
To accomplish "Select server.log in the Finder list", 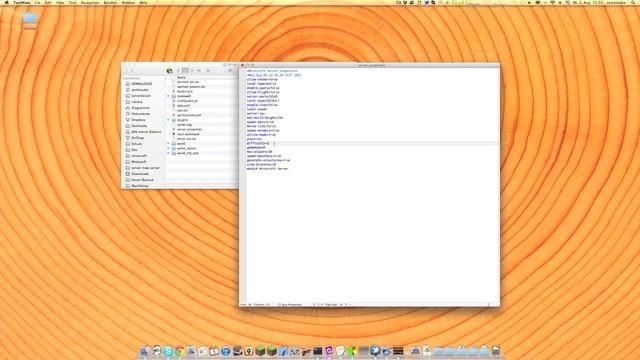I will [184, 124].
